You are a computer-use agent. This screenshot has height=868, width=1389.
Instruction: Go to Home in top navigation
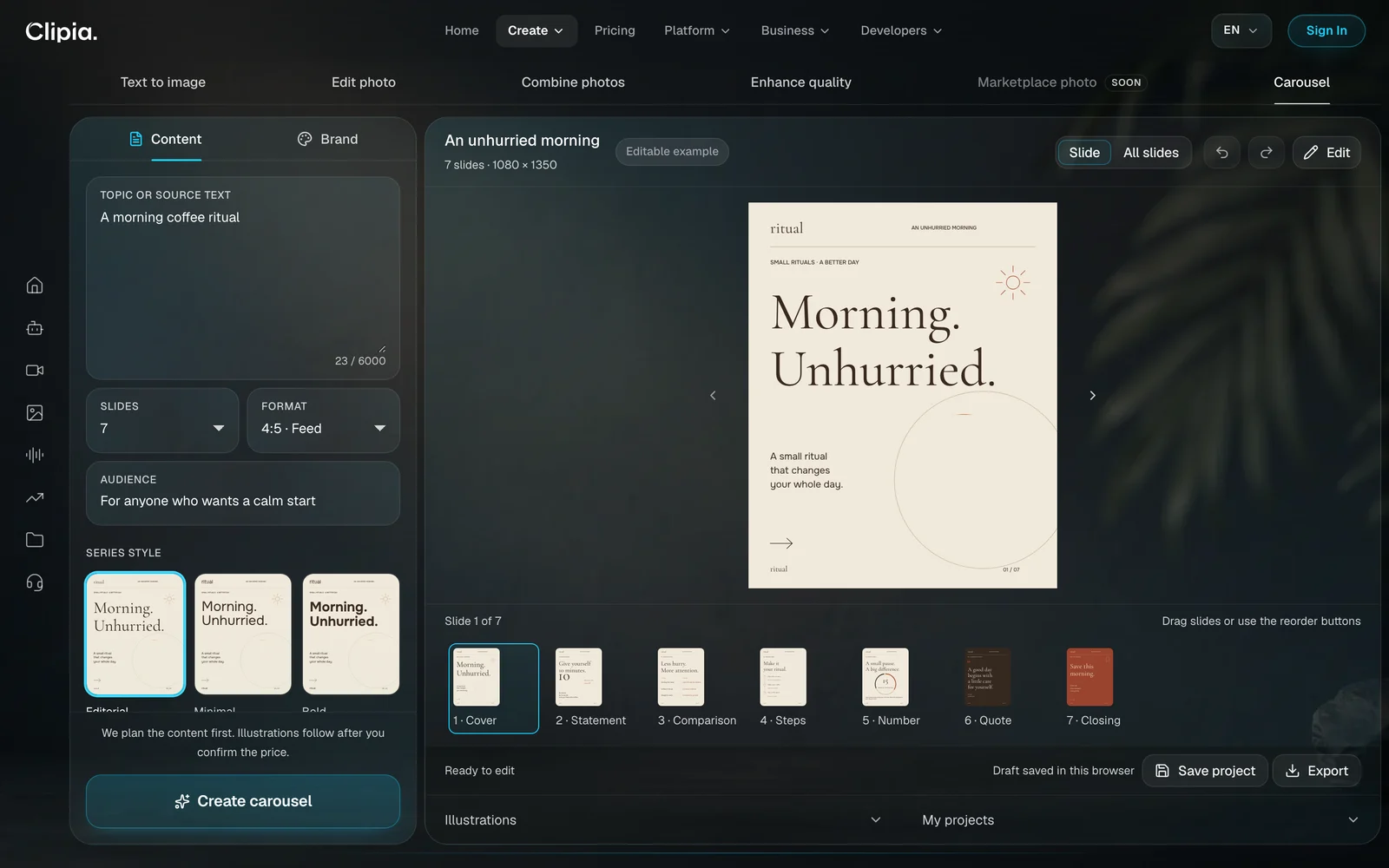[462, 30]
